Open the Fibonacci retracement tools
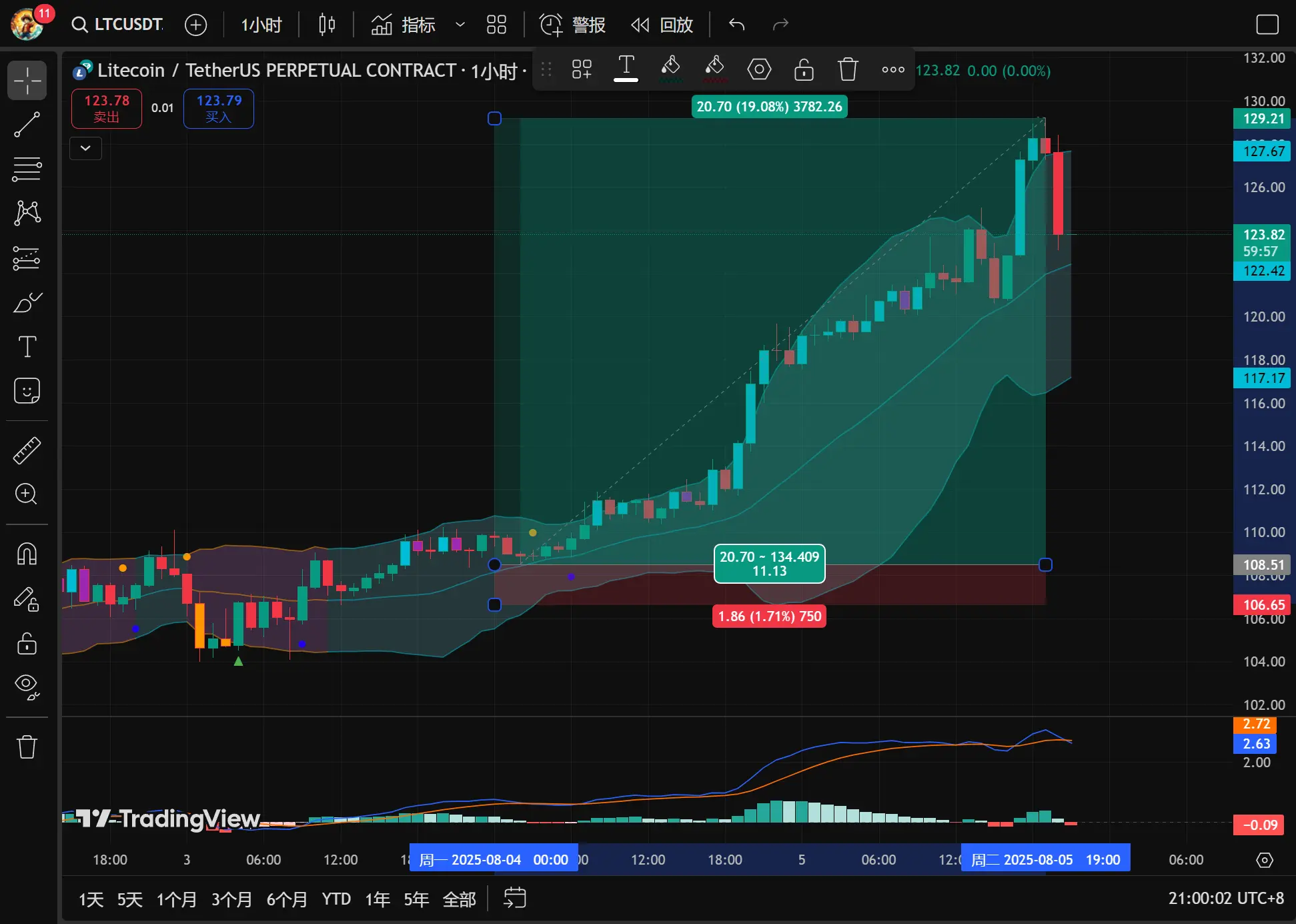 click(x=27, y=169)
